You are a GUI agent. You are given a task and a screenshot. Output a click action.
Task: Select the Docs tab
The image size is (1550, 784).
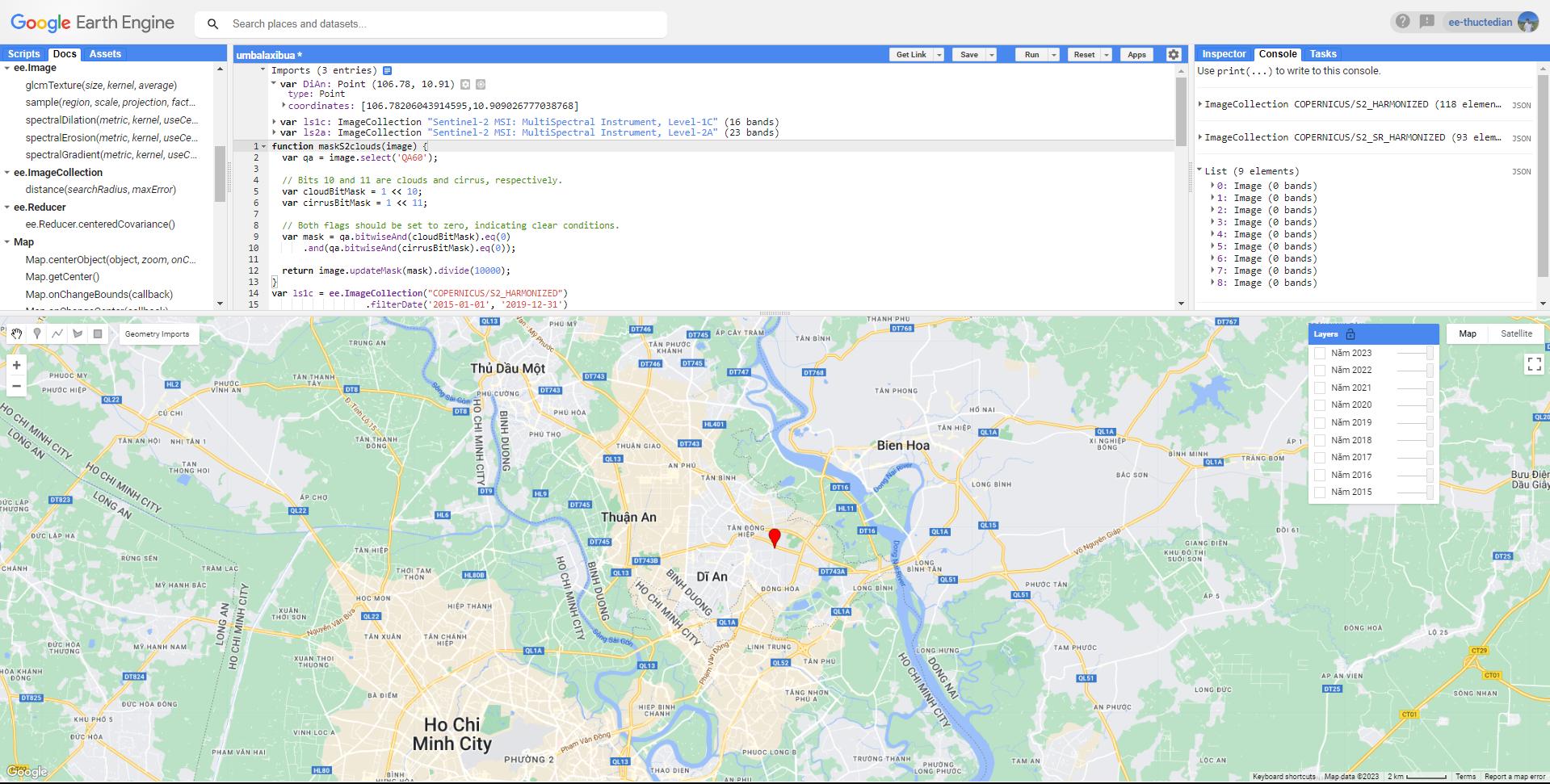pyautogui.click(x=65, y=54)
